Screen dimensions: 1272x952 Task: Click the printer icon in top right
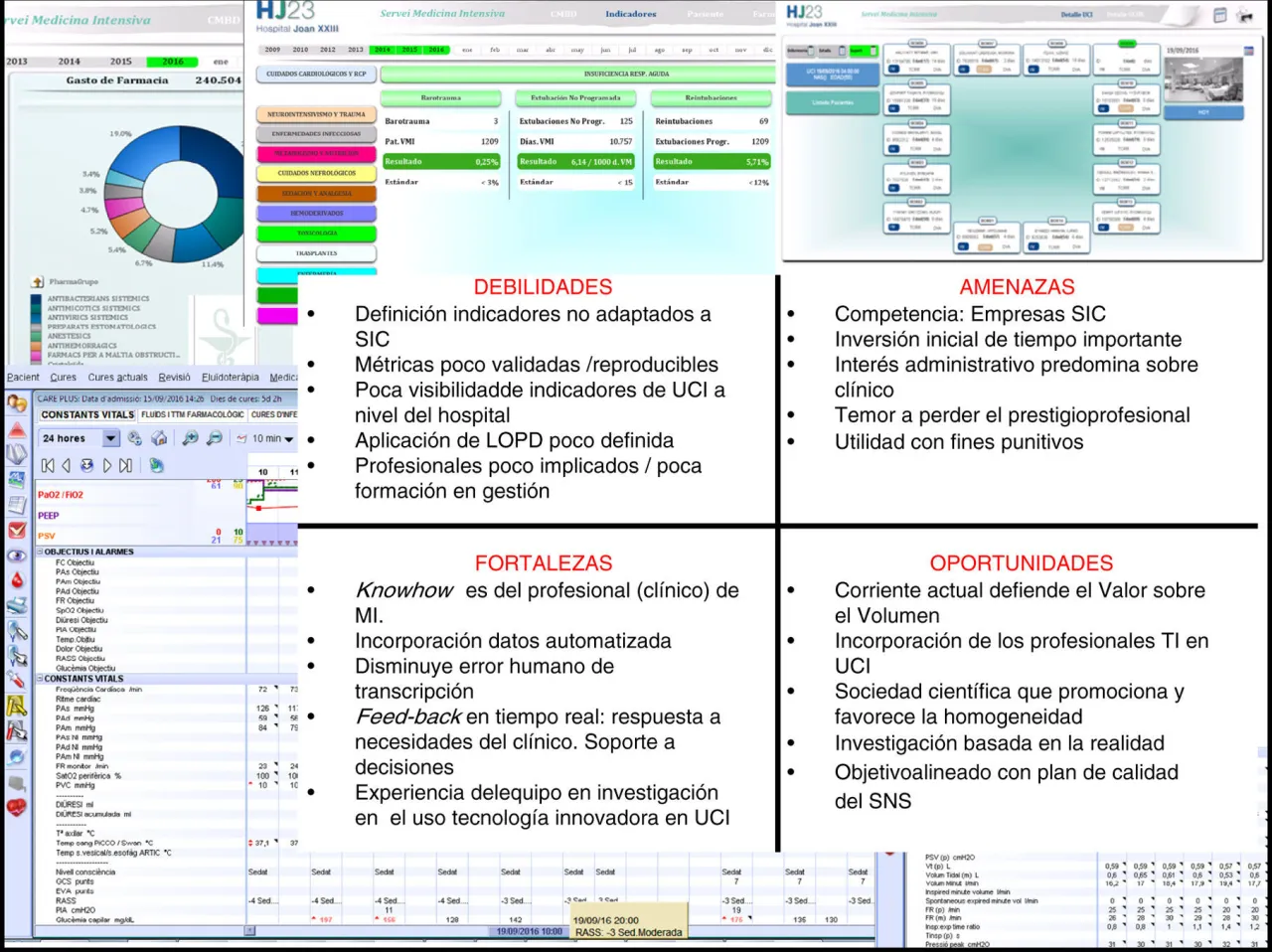[x=1244, y=16]
